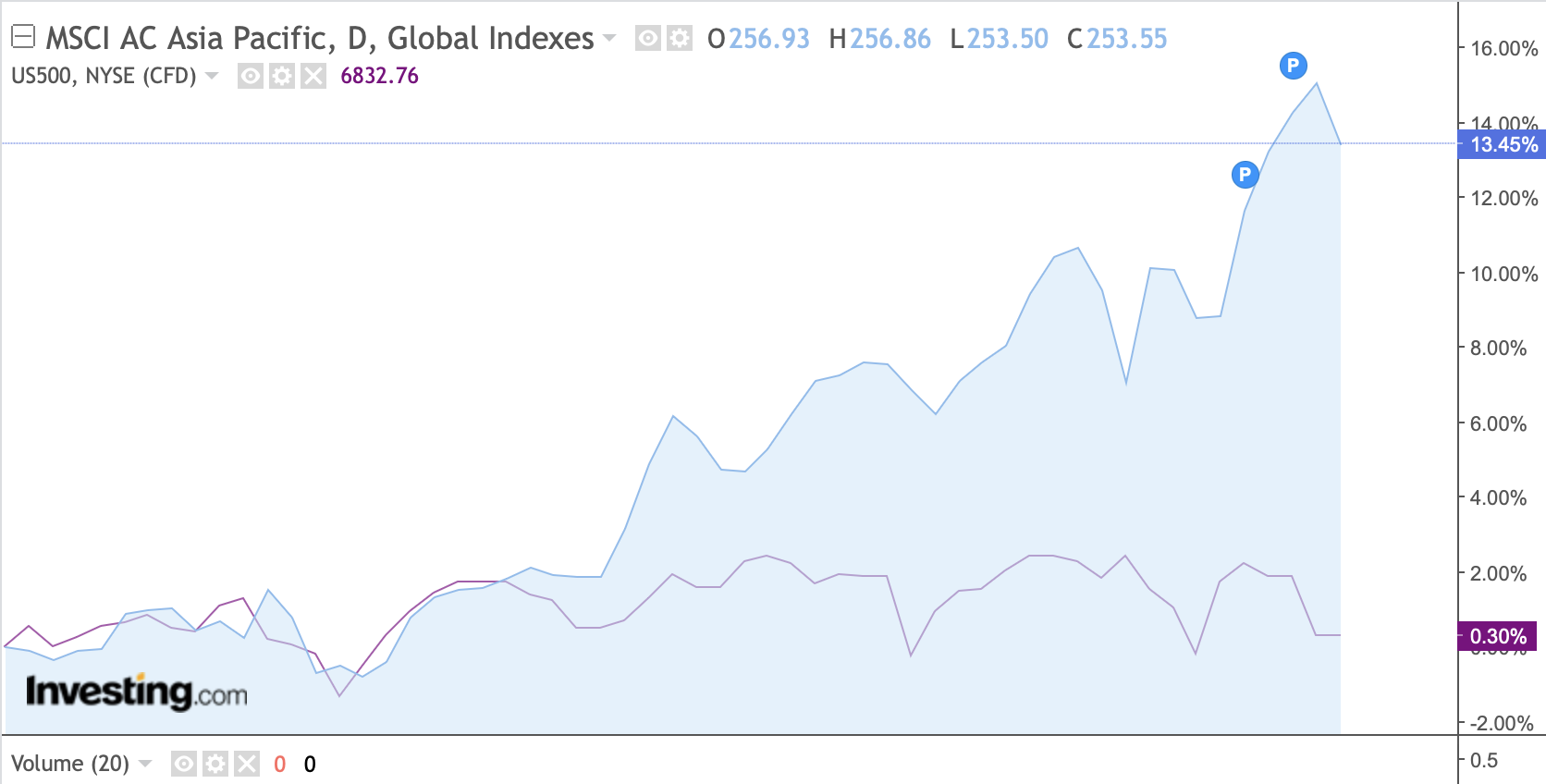The image size is (1546, 784).
Task: Click the Investing.com logo watermark
Action: pos(136,692)
